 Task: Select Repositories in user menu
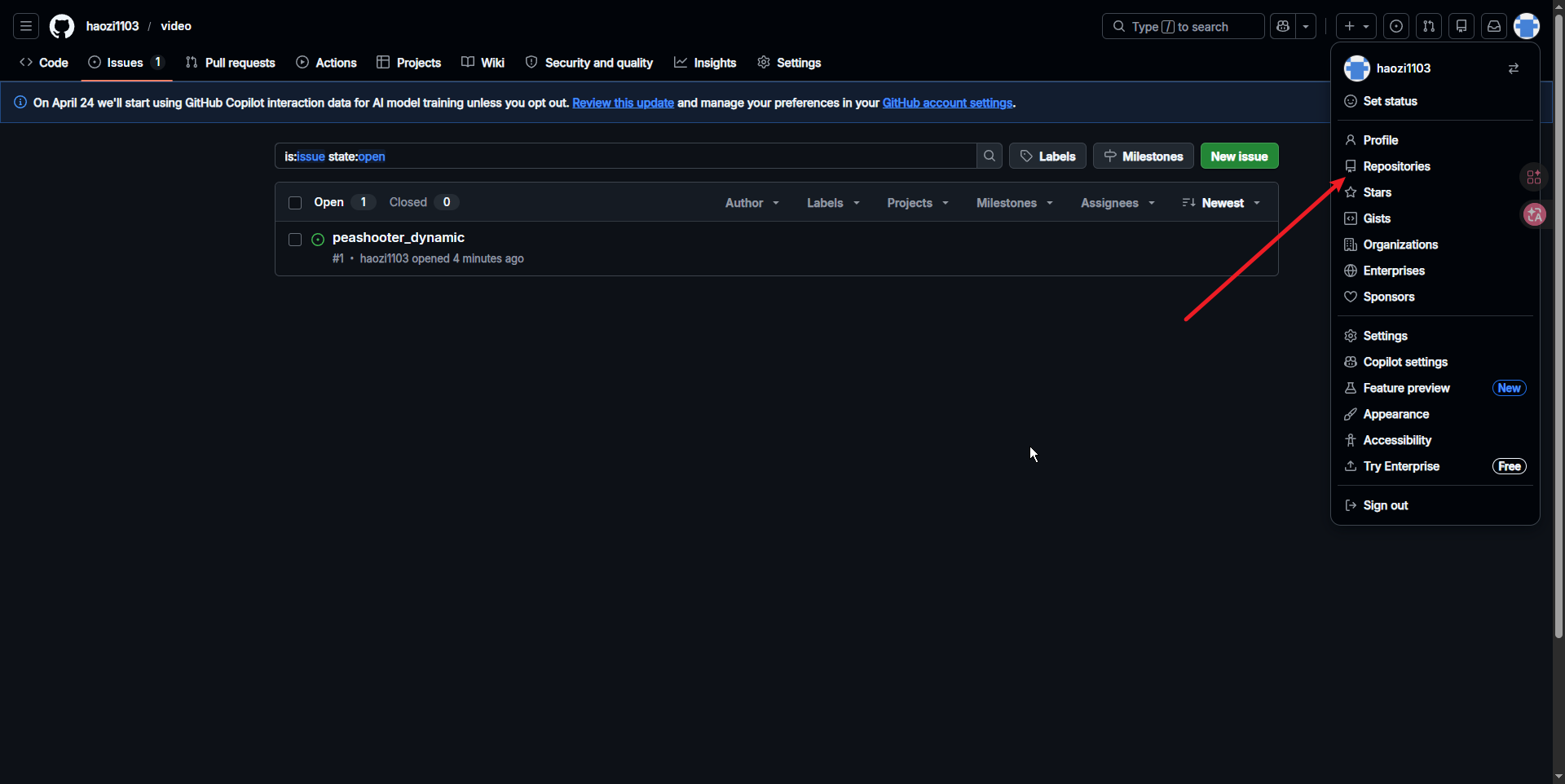pos(1435,166)
